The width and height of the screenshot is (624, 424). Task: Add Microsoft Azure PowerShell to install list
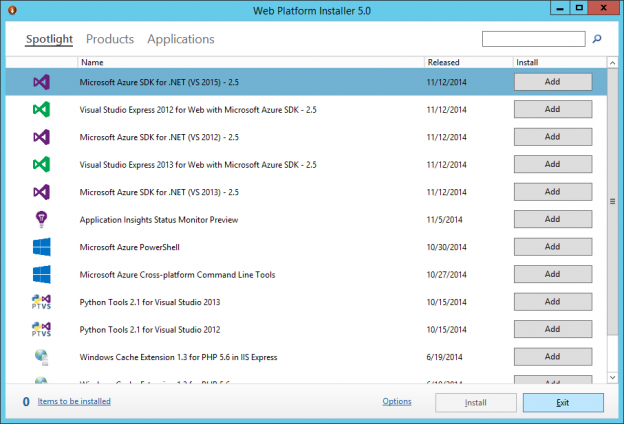click(x=552, y=246)
